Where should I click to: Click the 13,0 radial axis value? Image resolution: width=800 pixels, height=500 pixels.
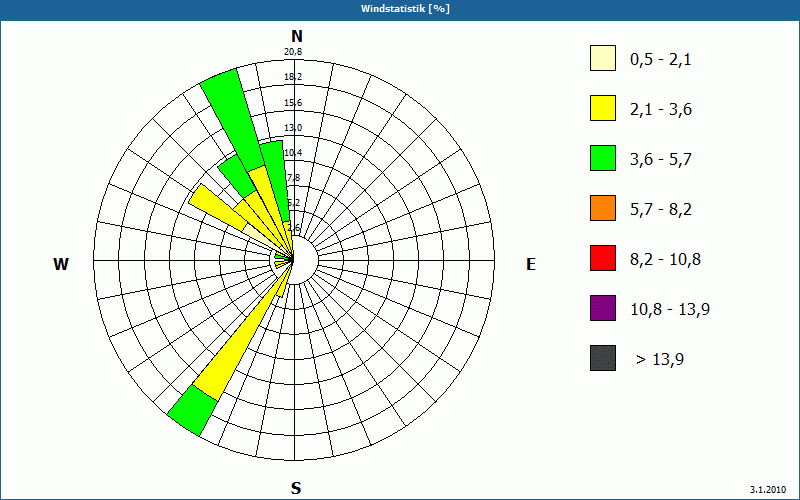[x=293, y=128]
